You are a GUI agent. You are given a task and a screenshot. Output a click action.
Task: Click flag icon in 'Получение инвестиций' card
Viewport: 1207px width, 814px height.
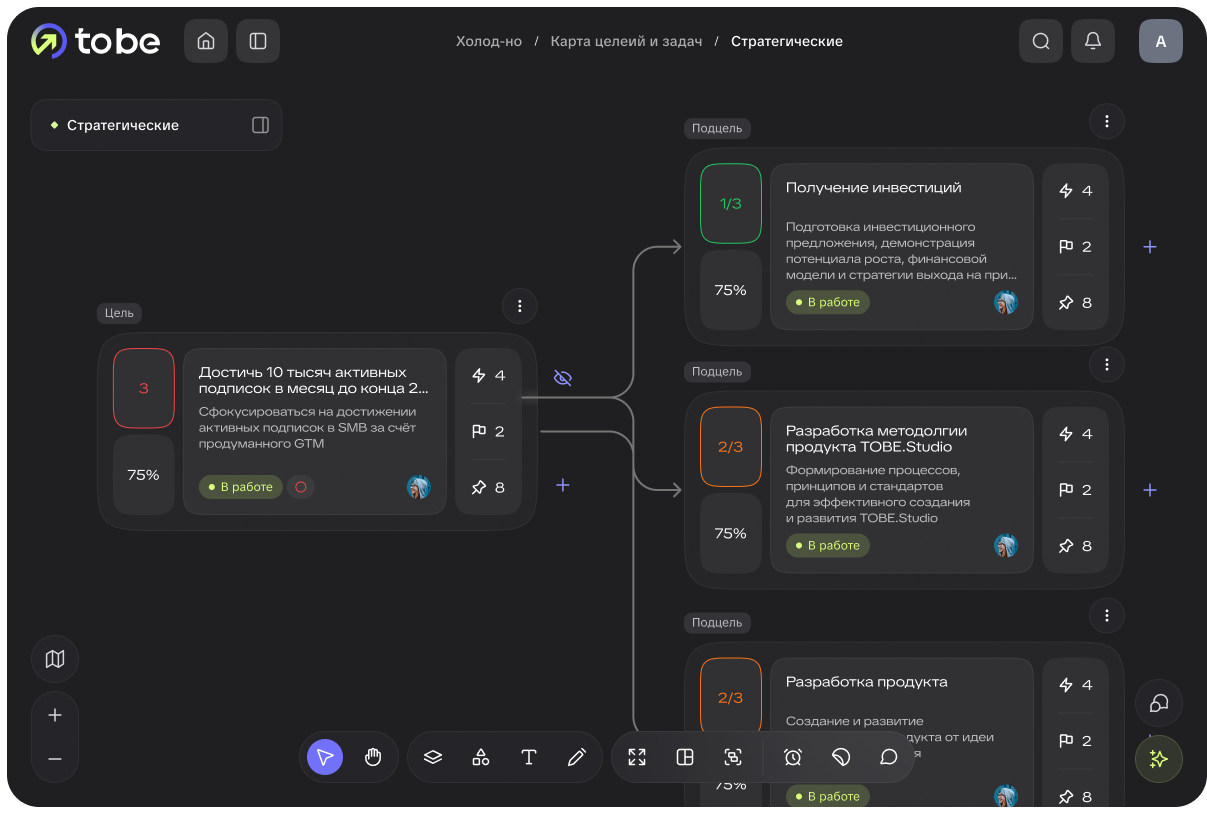tap(1065, 247)
